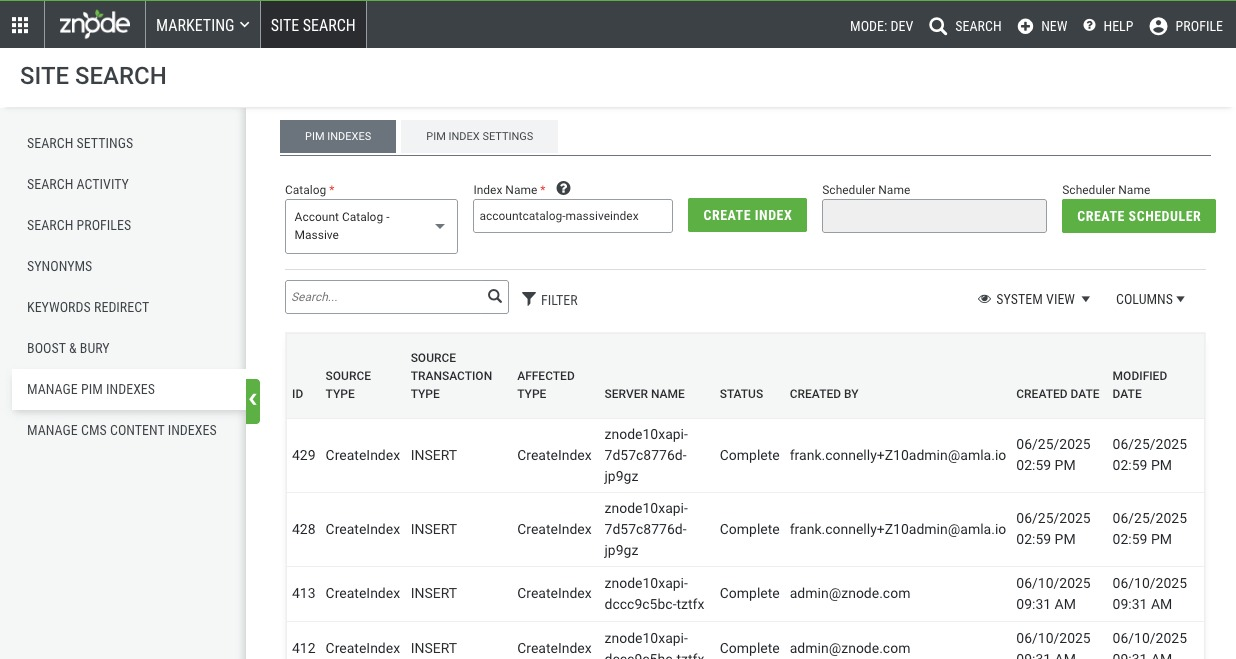Click the New label in header
This screenshot has width=1236, height=659.
pos(1054,27)
